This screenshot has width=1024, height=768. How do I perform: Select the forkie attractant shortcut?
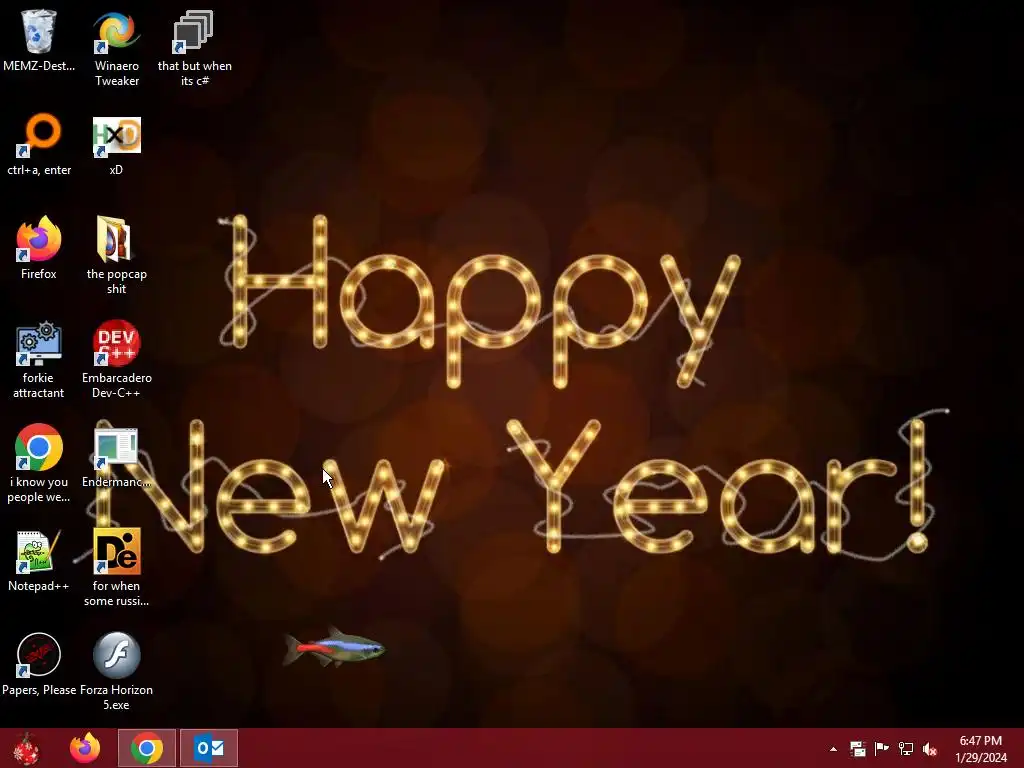39,343
